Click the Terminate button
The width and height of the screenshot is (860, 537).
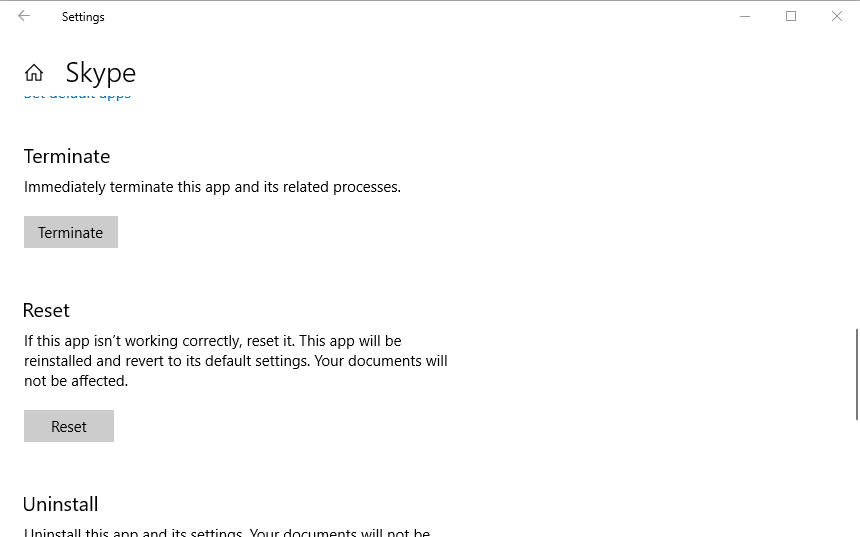pyautogui.click(x=71, y=232)
